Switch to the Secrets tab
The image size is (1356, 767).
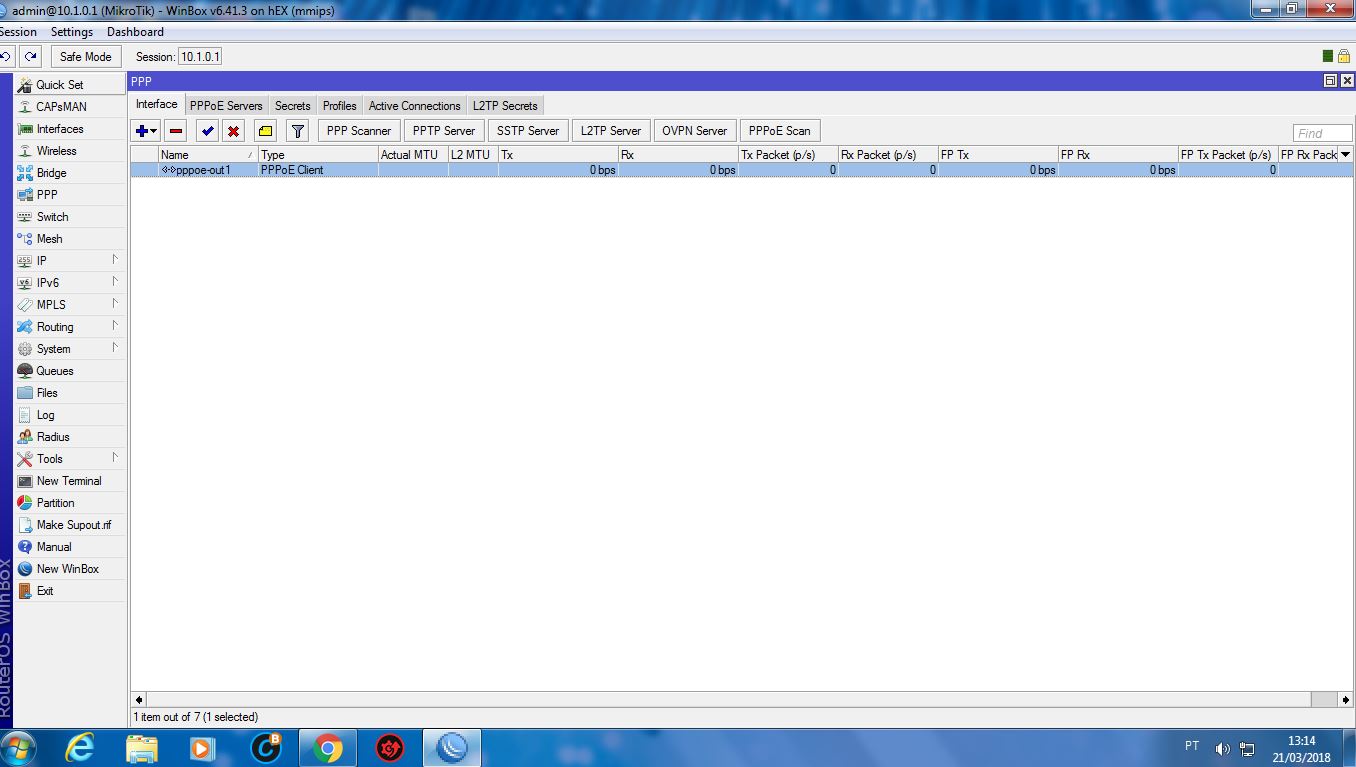pos(293,106)
